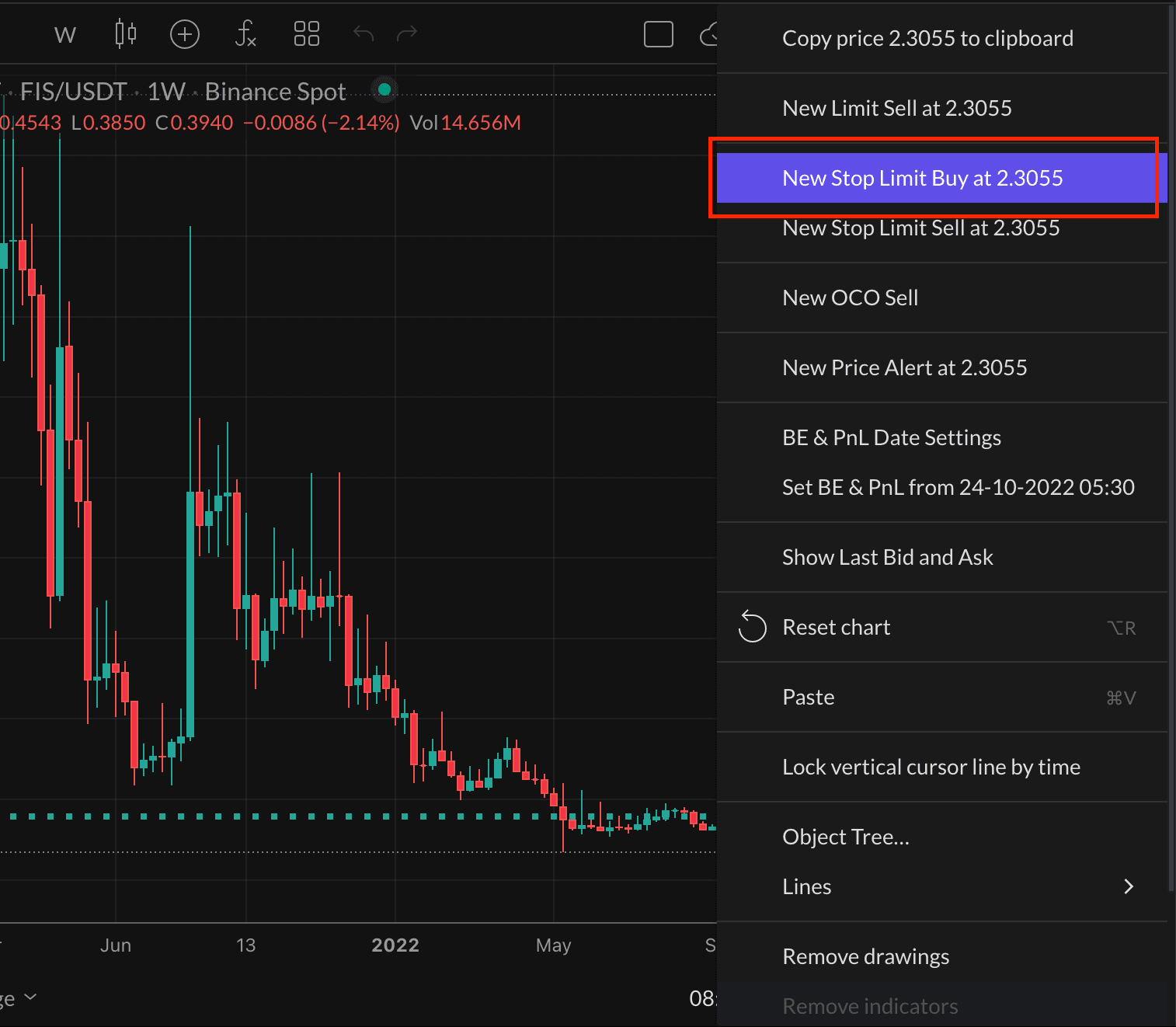The height and width of the screenshot is (1027, 1176).
Task: Expand the Lines submenu
Action: click(x=942, y=886)
